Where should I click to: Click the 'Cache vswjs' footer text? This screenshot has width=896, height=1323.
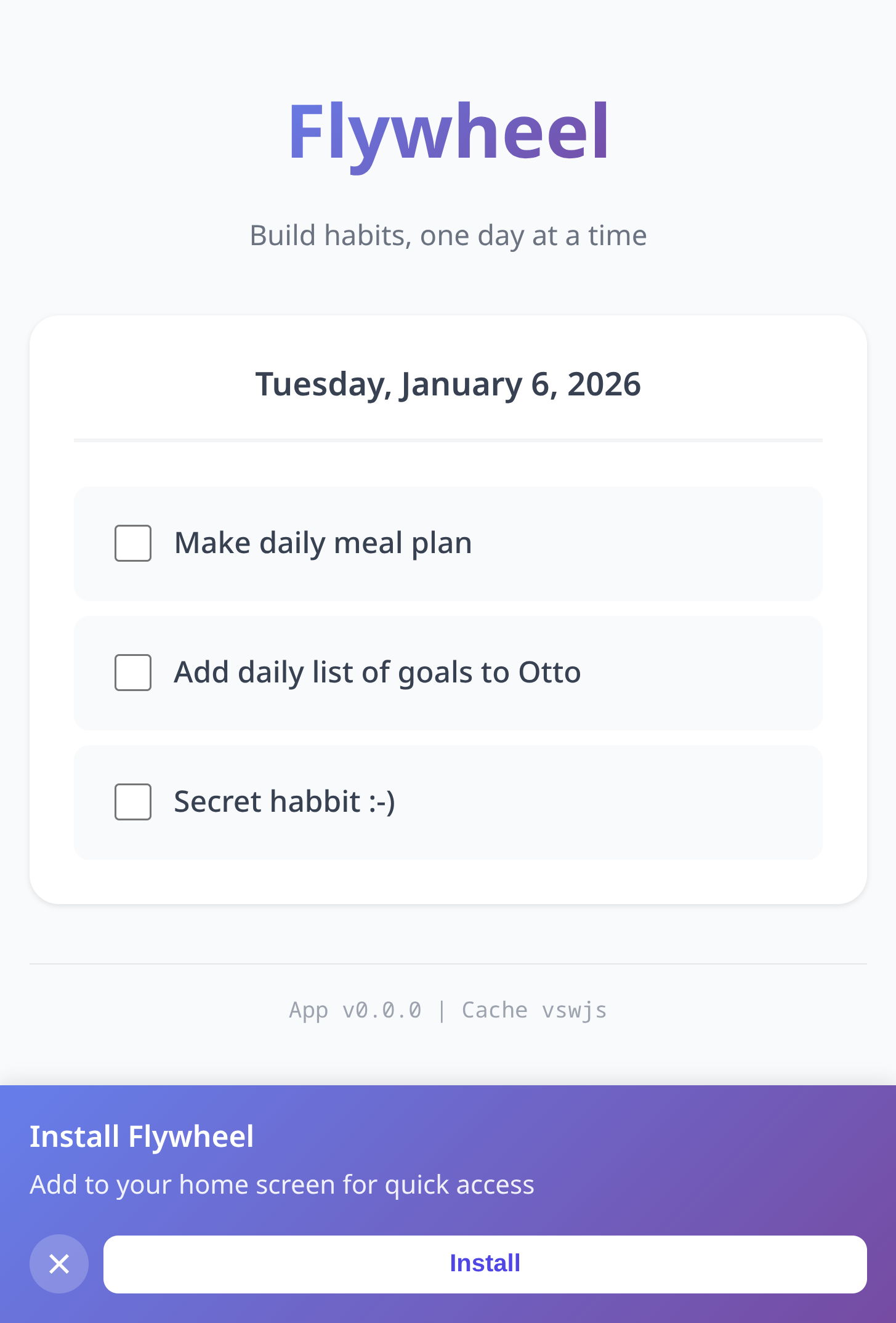[x=534, y=1011]
